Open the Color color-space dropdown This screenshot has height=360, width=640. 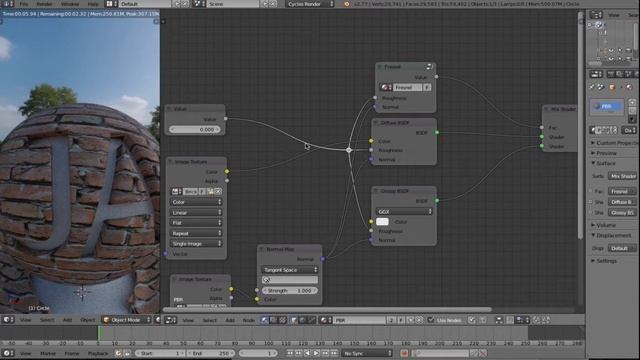[x=196, y=202]
